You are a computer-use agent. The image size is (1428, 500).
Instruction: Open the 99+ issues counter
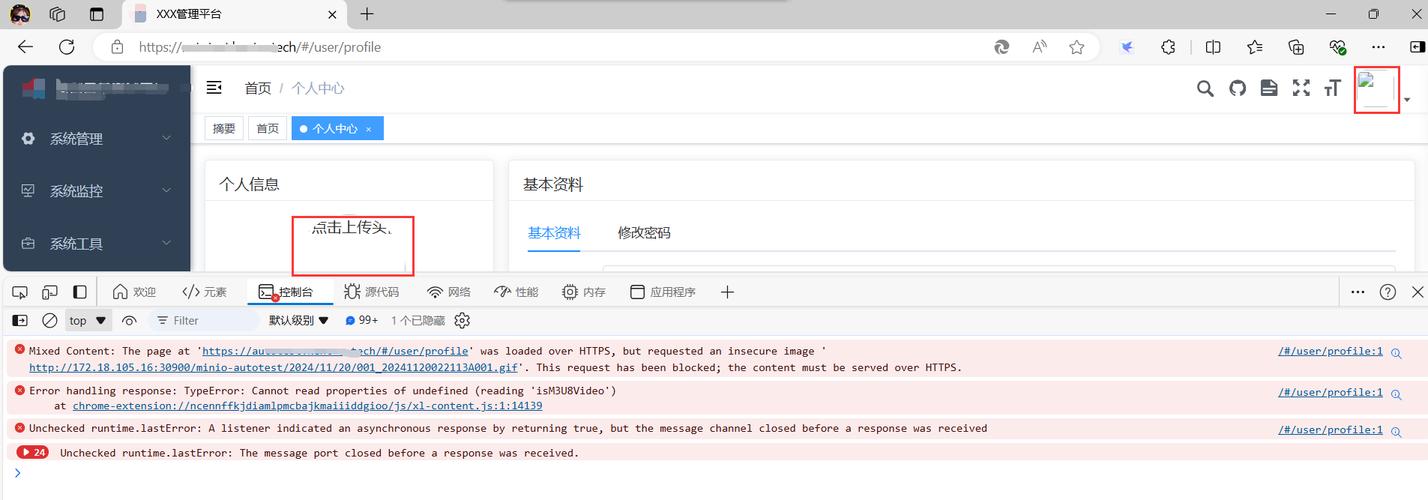tap(361, 321)
